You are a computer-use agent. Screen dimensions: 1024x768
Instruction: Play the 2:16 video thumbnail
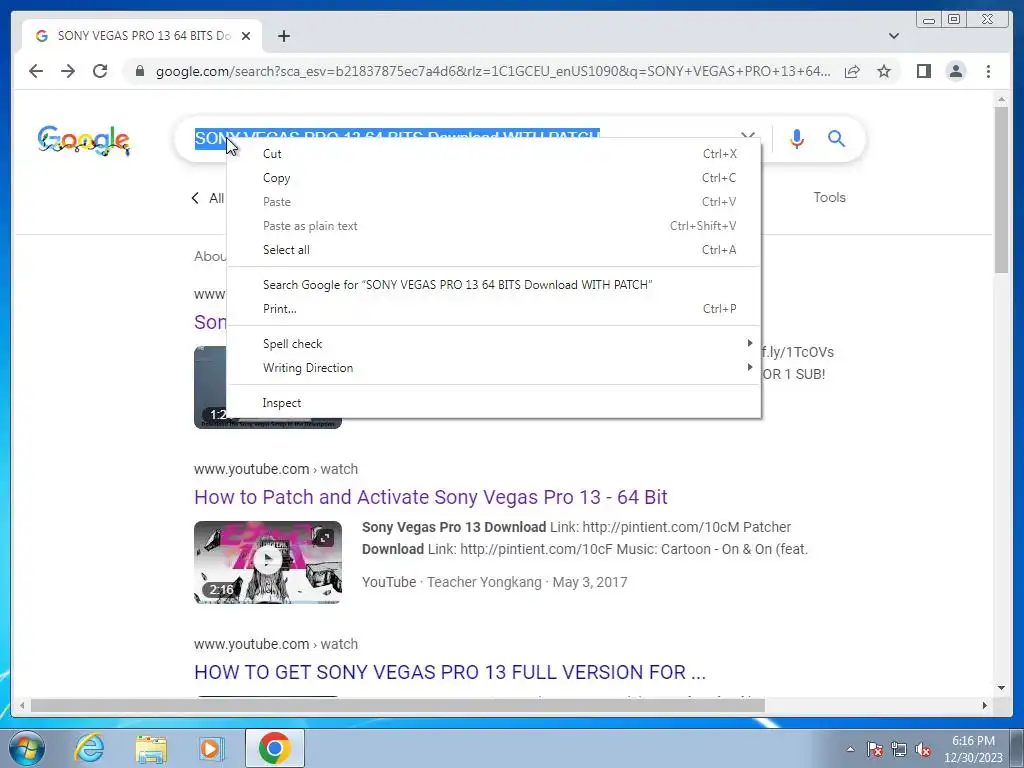(x=268, y=562)
